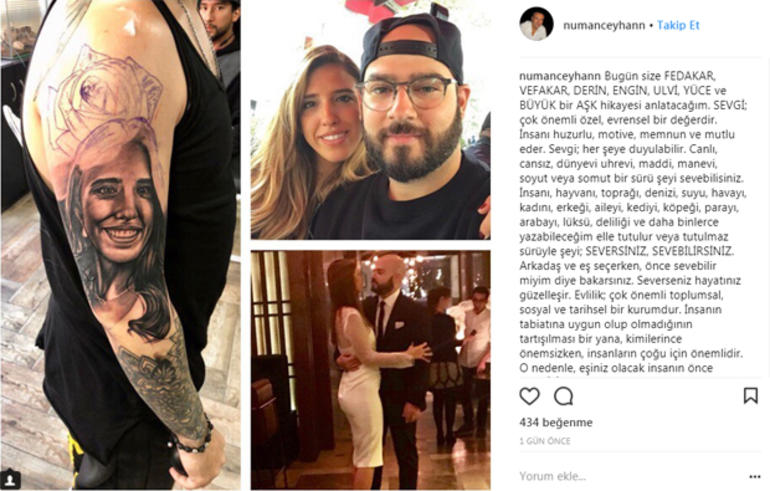Image resolution: width=770 pixels, height=491 pixels.
Task: Select the couple selfie photo
Action: pyautogui.click(x=370, y=120)
